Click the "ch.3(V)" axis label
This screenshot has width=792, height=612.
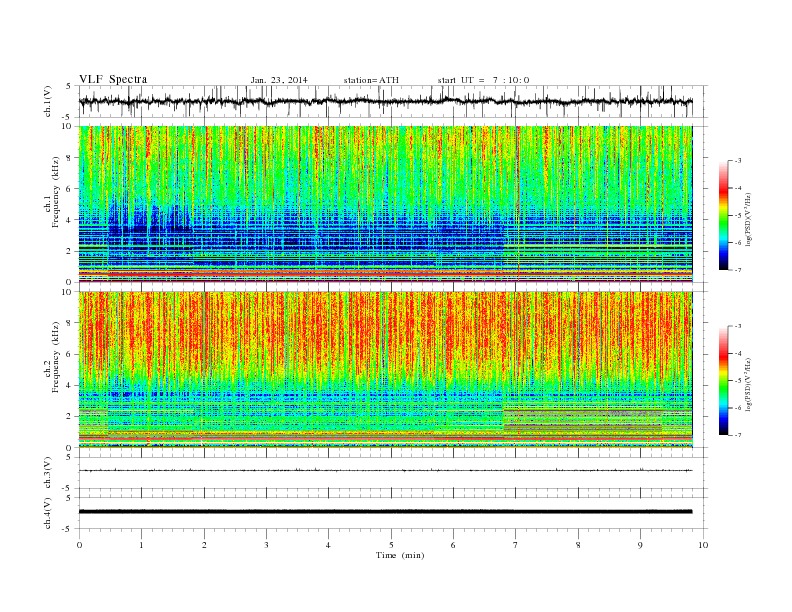click(48, 472)
